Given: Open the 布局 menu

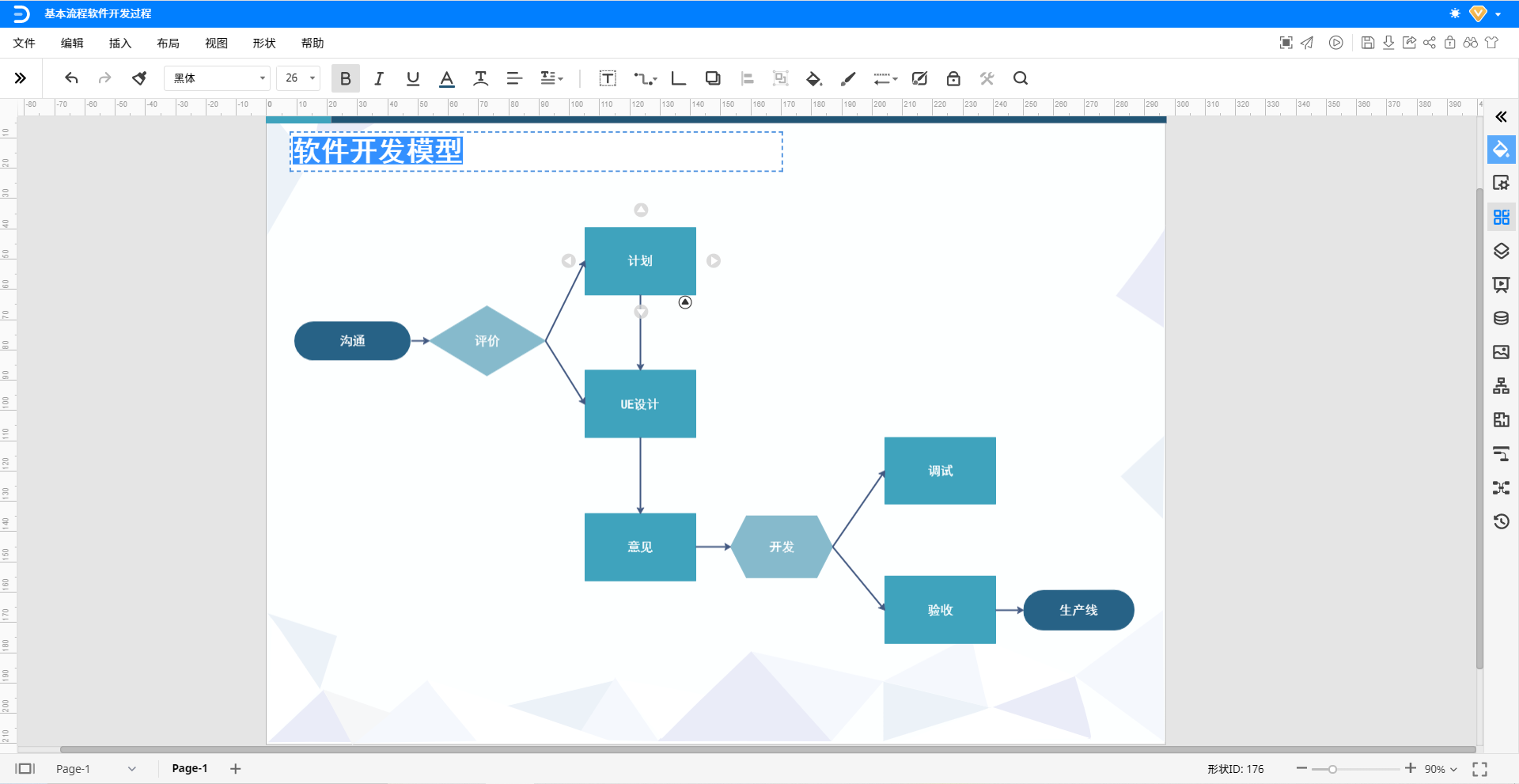Looking at the screenshot, I should coord(169,44).
